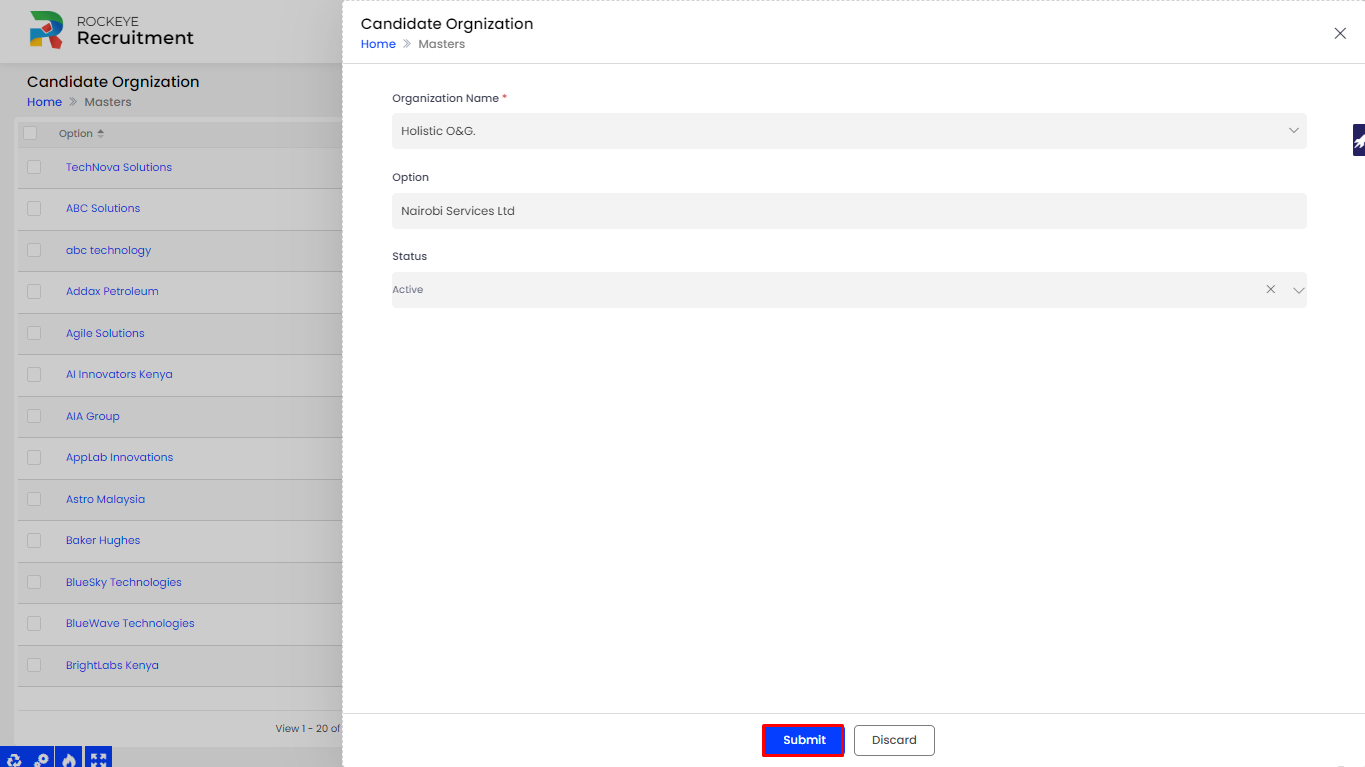Click the Option column header
The height and width of the screenshot is (767, 1365).
coord(76,133)
